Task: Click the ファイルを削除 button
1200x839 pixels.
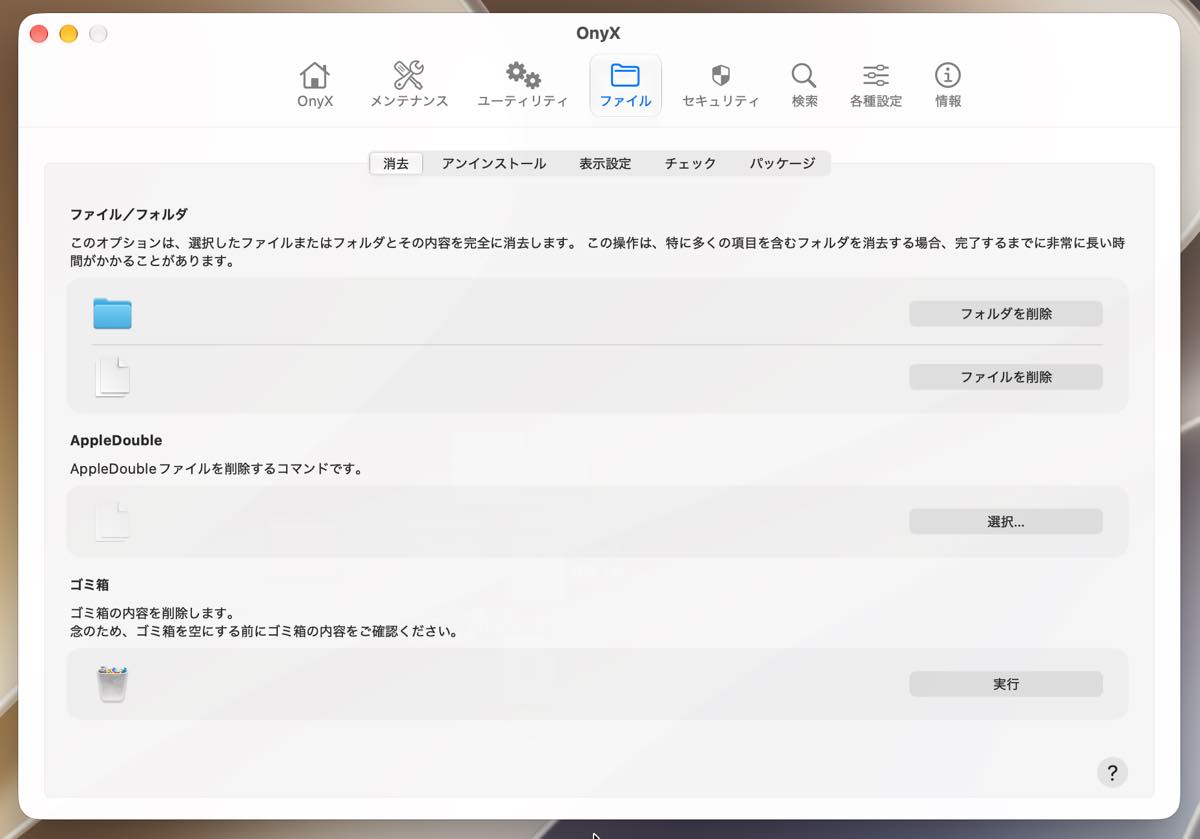Action: pos(1006,377)
